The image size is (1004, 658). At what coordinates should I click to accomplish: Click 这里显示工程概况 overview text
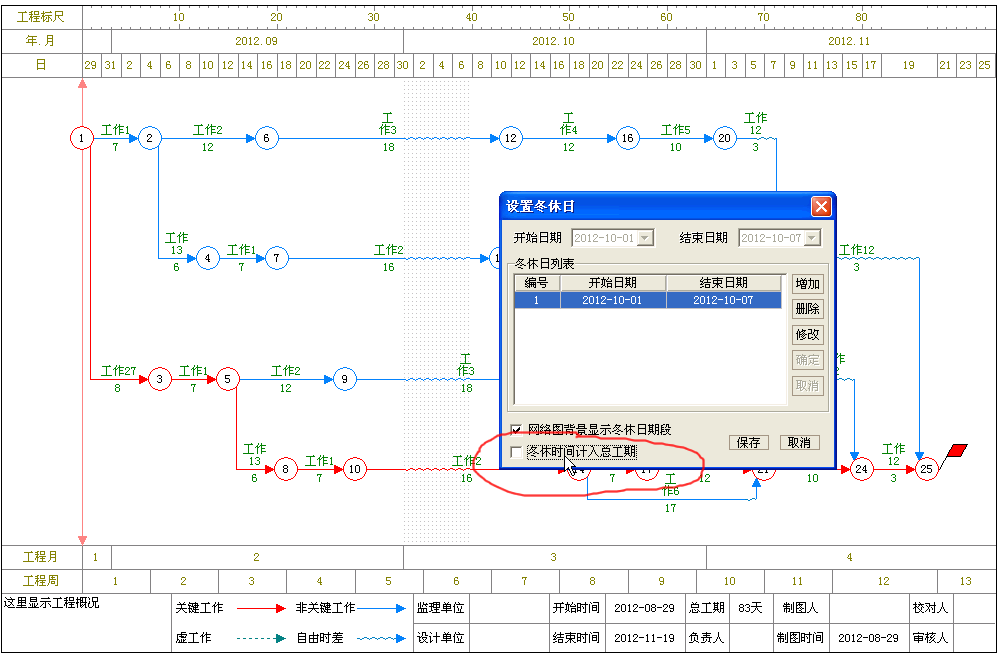(51, 603)
